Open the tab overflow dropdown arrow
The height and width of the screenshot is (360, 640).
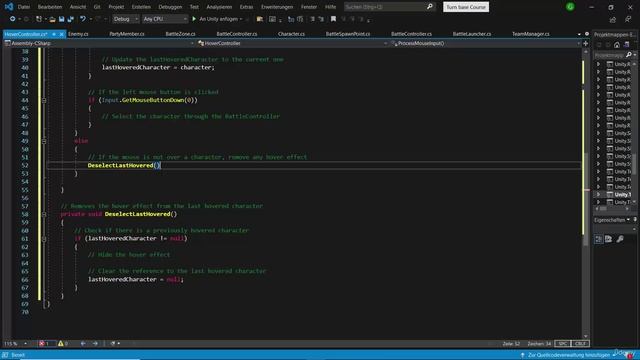tap(579, 34)
